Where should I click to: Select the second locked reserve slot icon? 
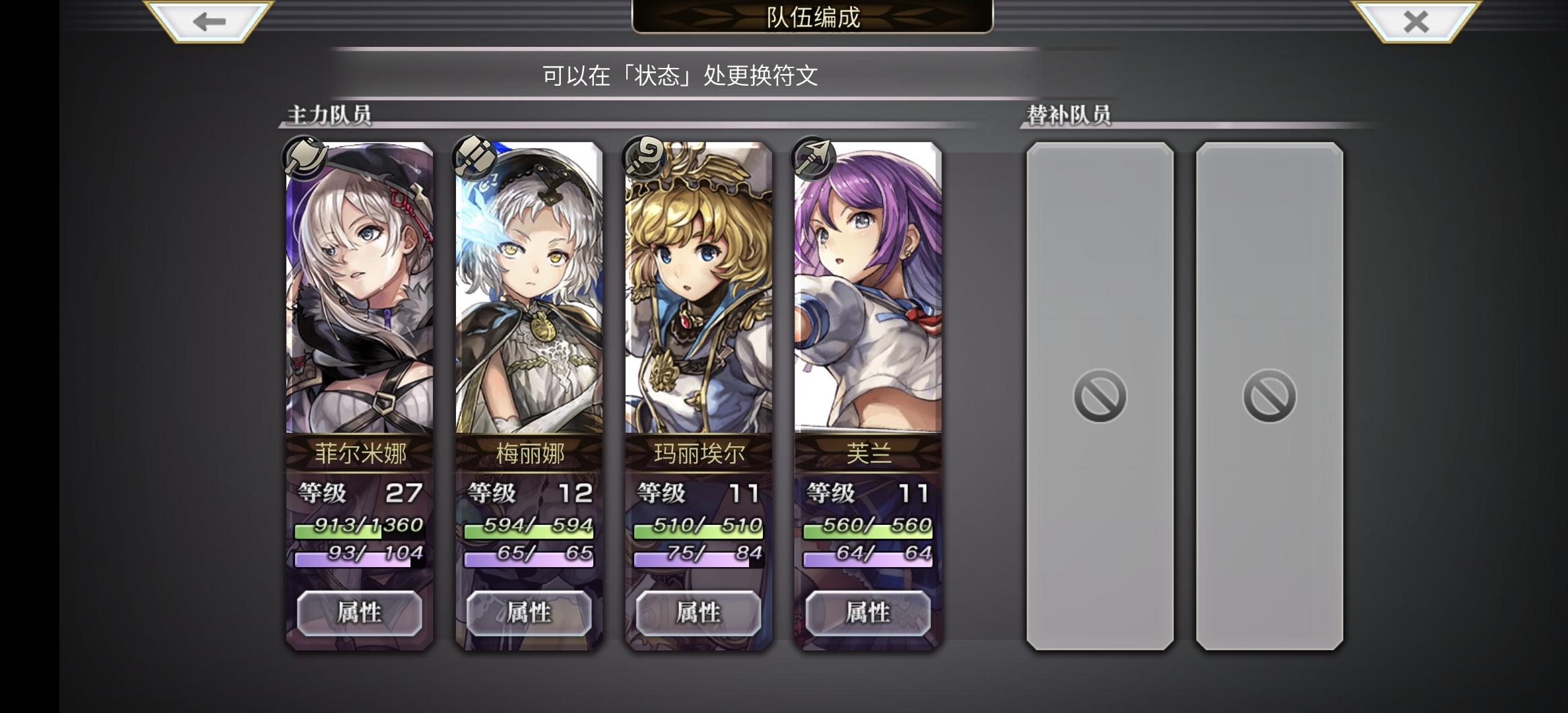click(x=1269, y=396)
